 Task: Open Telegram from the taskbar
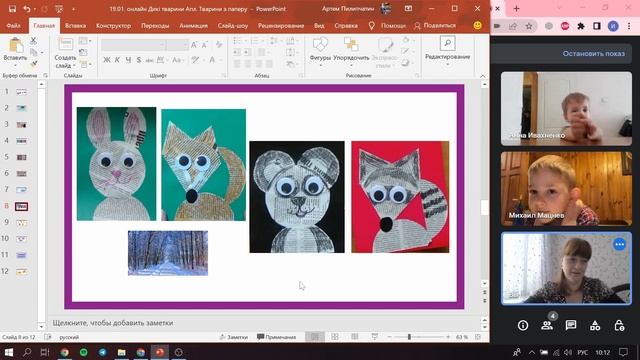(102, 352)
